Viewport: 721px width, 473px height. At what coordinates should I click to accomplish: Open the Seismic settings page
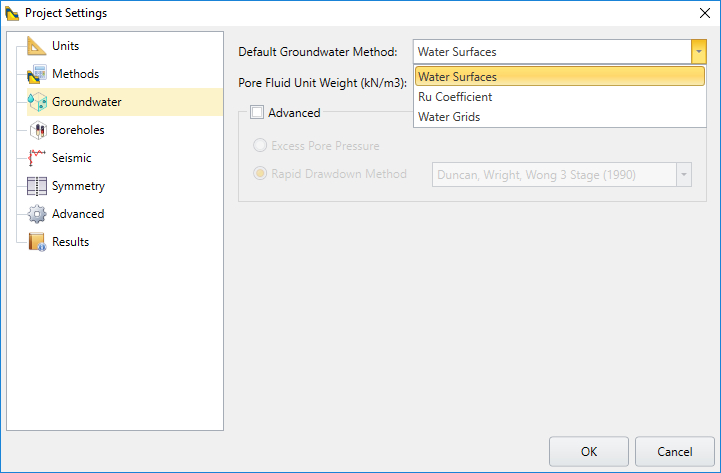[71, 158]
